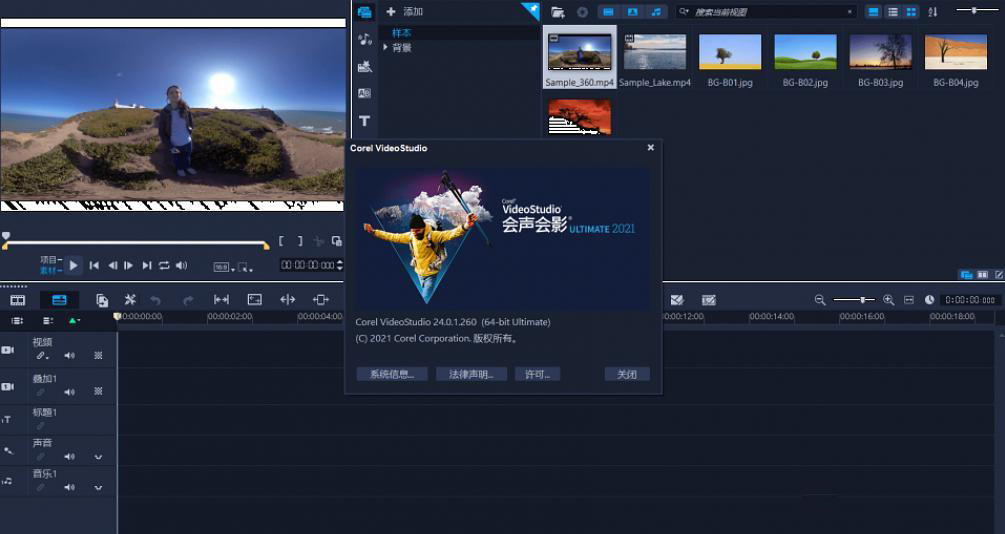Screen dimensions: 1005x534
Task: Toggle show audio files filter in library
Action: tap(656, 12)
